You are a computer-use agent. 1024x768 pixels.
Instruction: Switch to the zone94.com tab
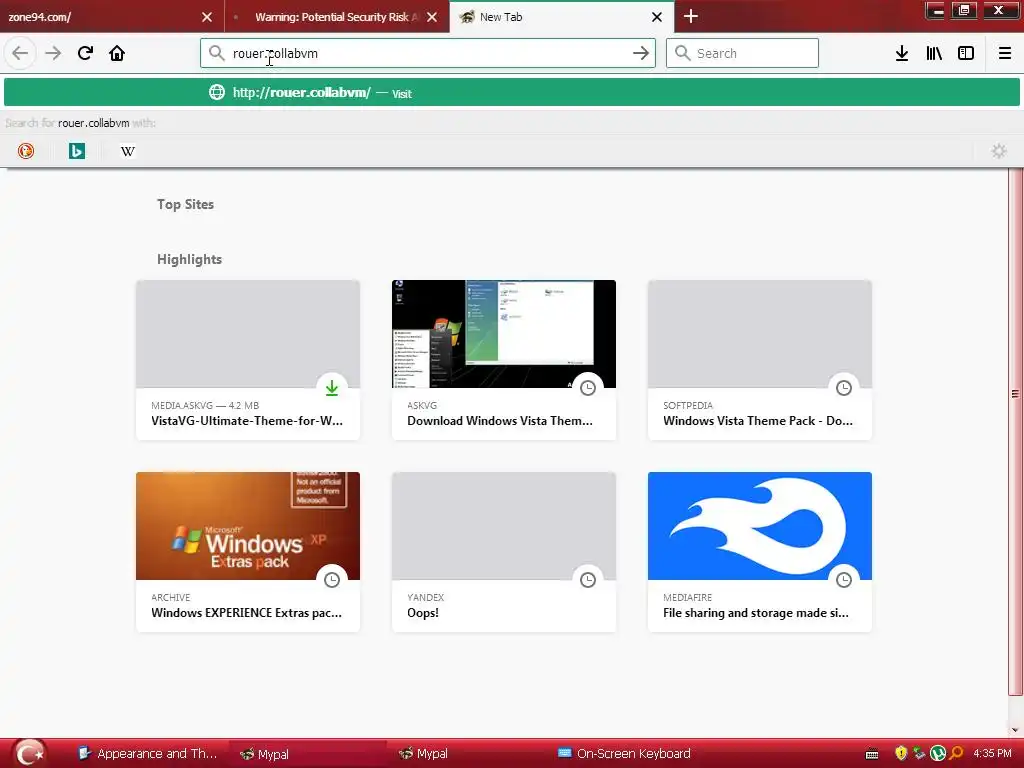pos(98,17)
